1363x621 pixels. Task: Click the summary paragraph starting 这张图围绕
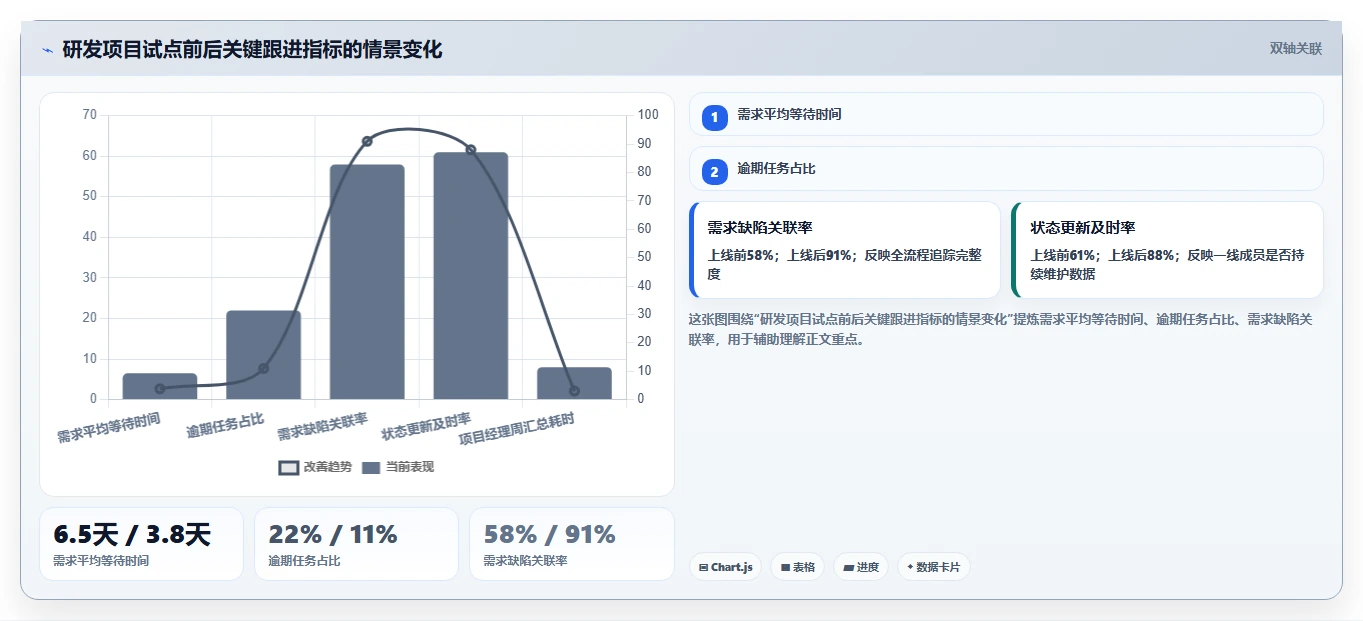(1000, 329)
